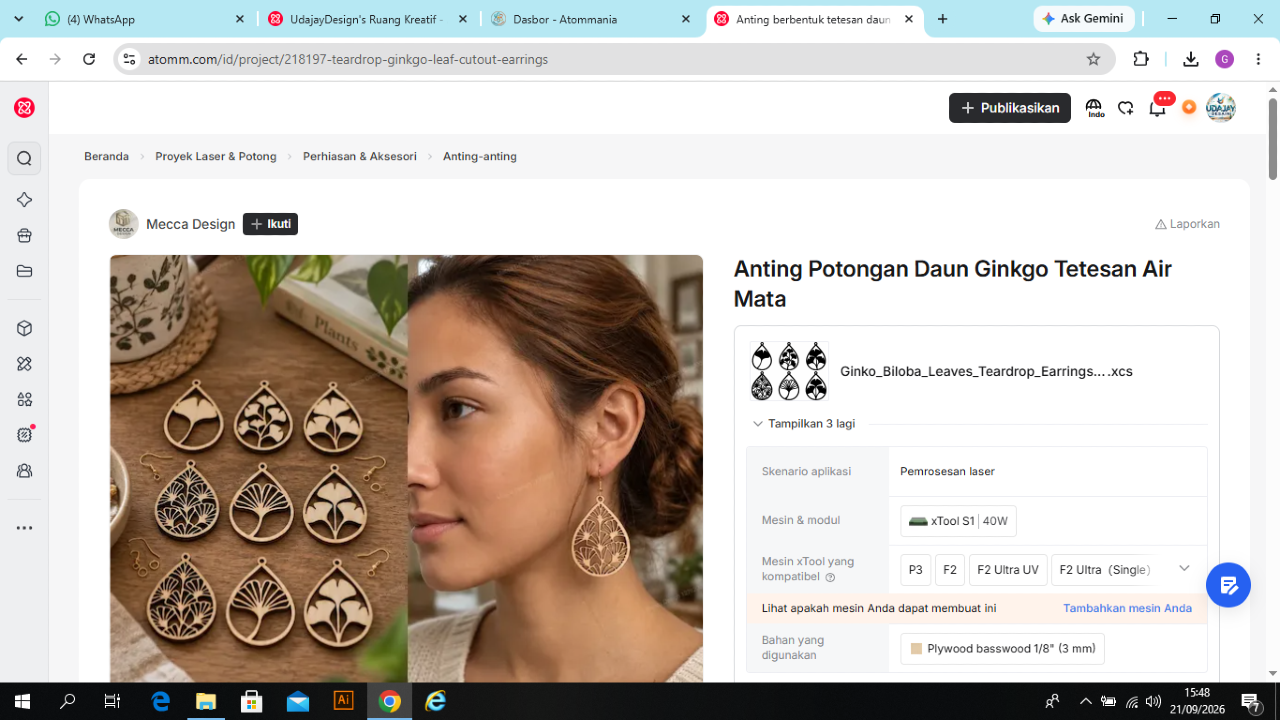Screen dimensions: 1280x720
Task: Select the Plywood basswood material swatch
Action: click(x=1003, y=649)
